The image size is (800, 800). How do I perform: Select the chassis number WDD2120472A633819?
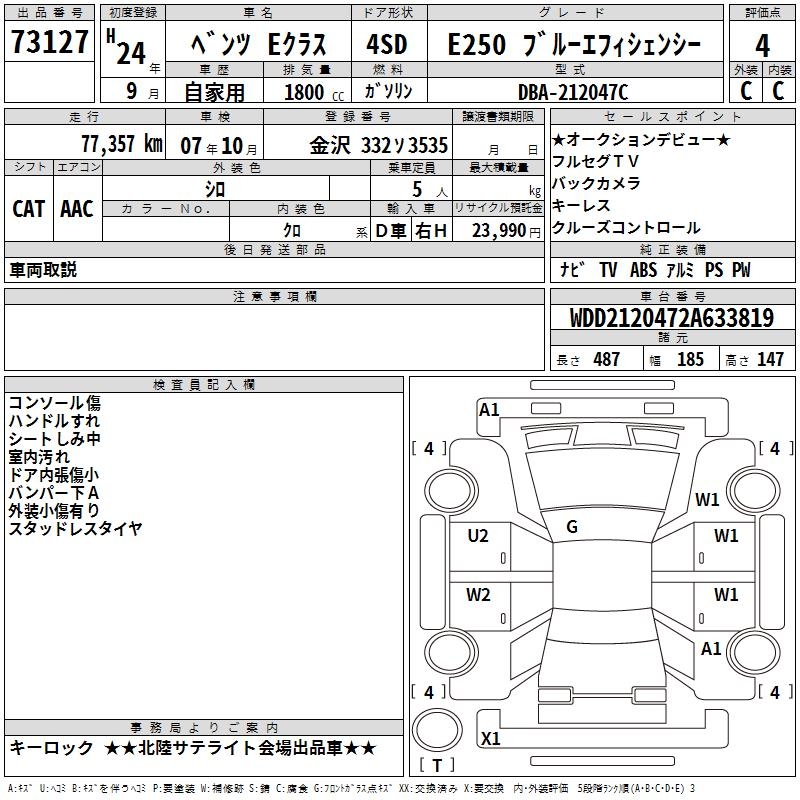pos(672,318)
